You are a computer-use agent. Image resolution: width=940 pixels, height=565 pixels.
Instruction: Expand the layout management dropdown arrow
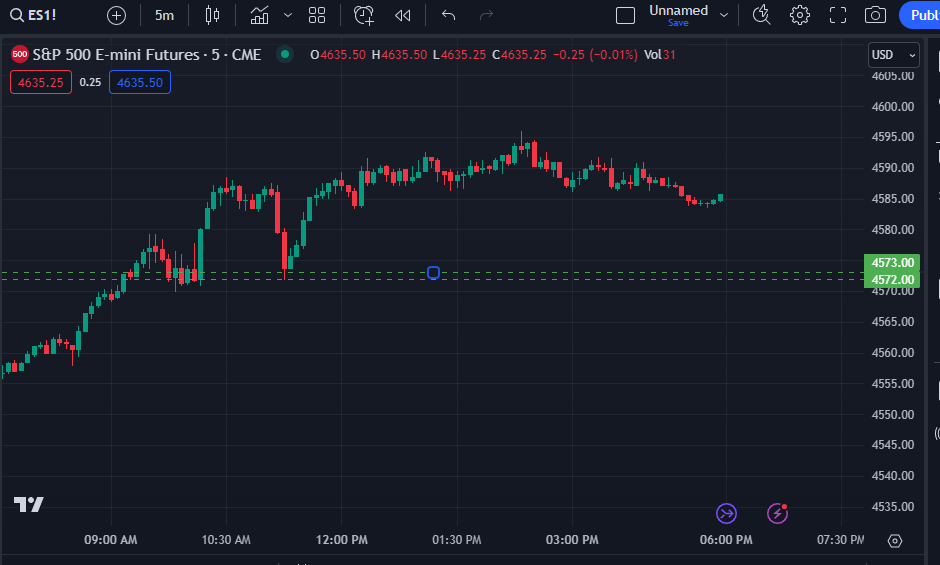pos(724,16)
